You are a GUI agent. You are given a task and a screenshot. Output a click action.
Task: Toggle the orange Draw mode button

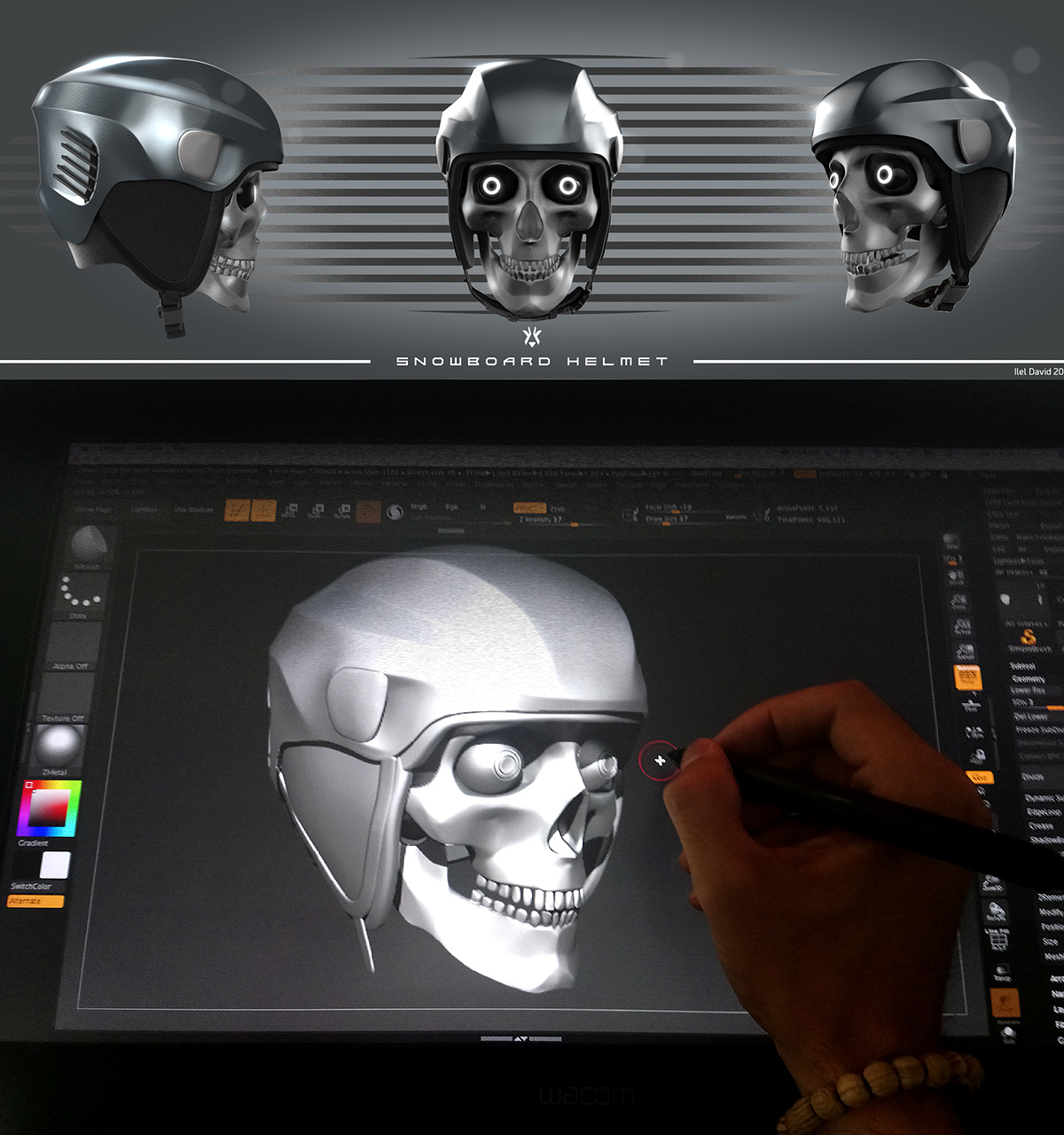pyautogui.click(x=264, y=510)
